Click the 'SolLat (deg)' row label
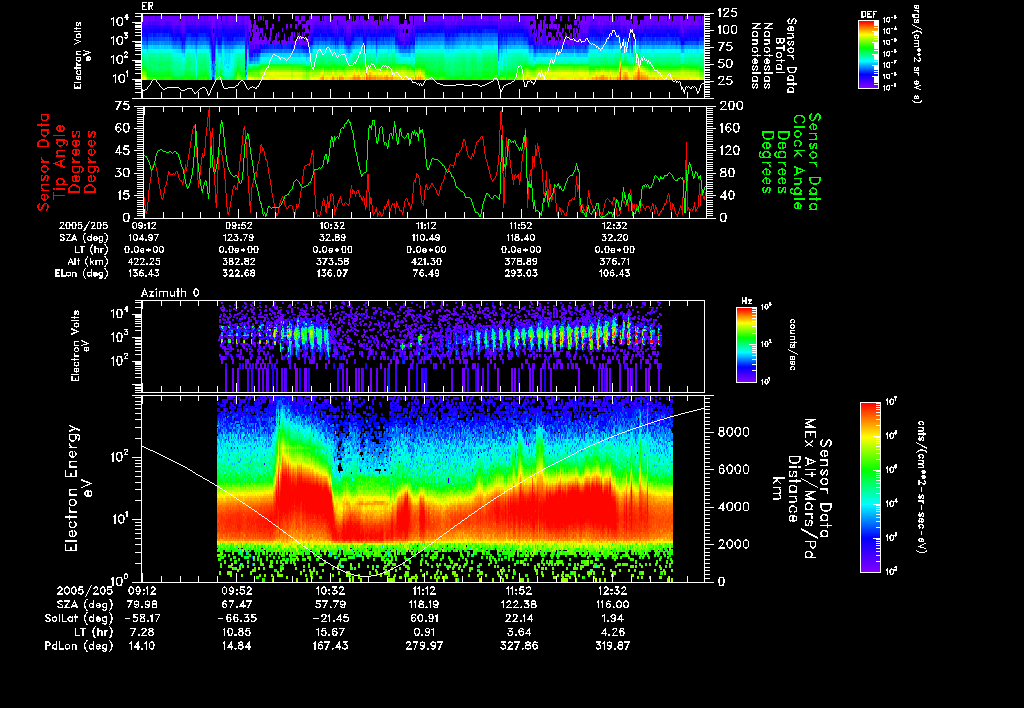Image resolution: width=1024 pixels, height=708 pixels. tap(78, 619)
